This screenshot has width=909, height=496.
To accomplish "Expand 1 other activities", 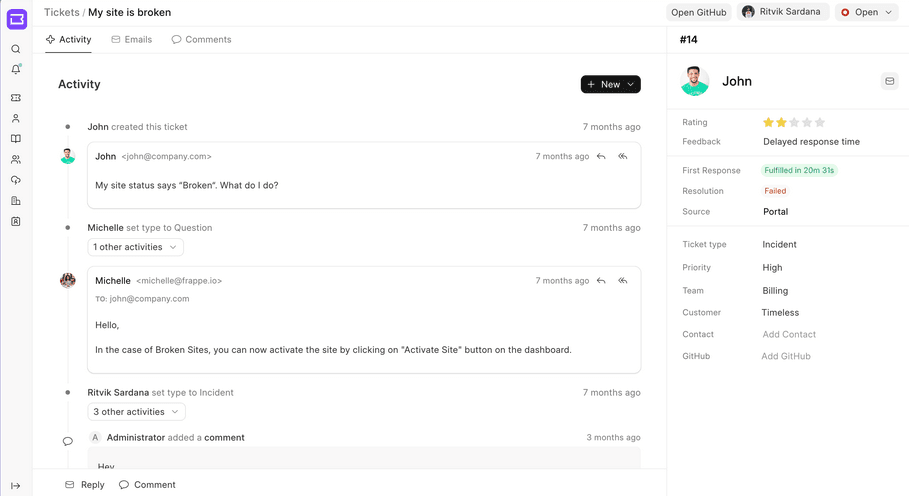I will pos(135,247).
